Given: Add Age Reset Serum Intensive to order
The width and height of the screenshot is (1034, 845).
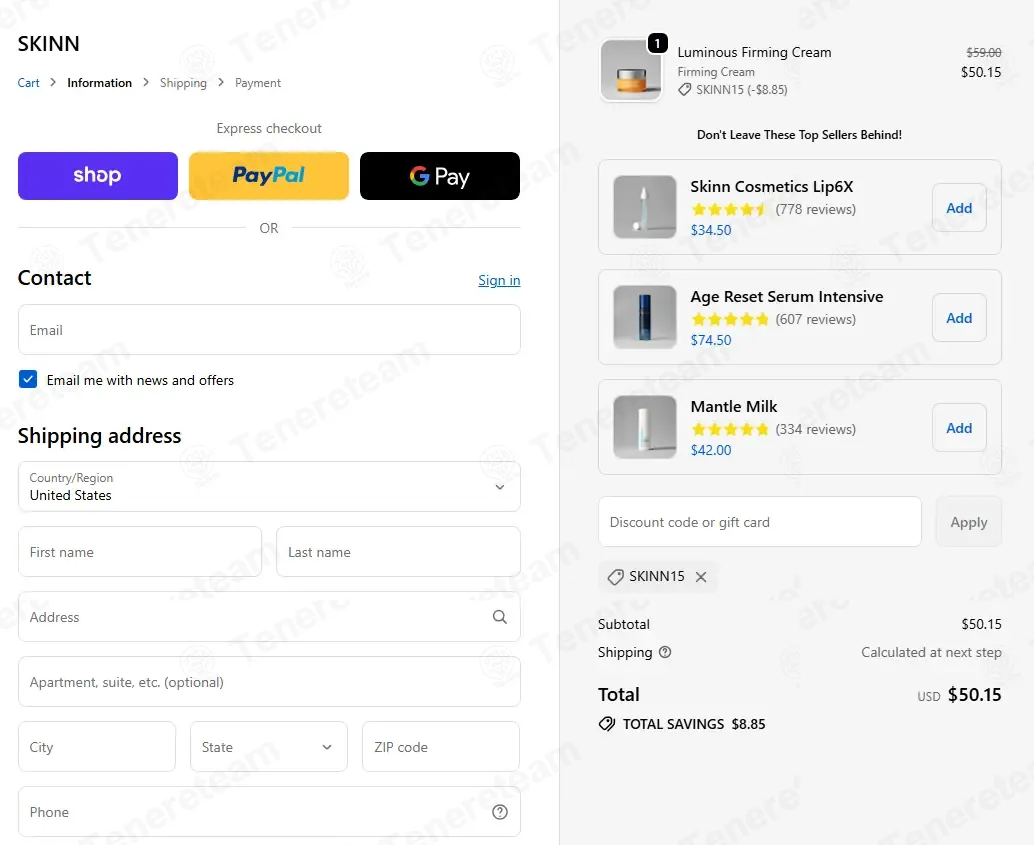Looking at the screenshot, I should 959,318.
